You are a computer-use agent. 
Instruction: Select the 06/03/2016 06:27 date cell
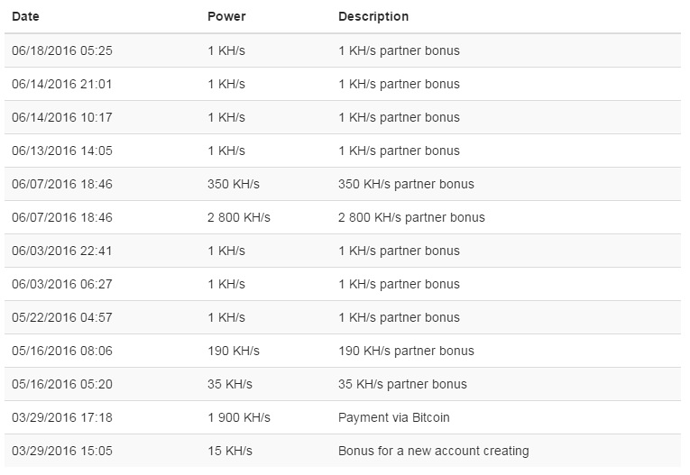tap(62, 284)
